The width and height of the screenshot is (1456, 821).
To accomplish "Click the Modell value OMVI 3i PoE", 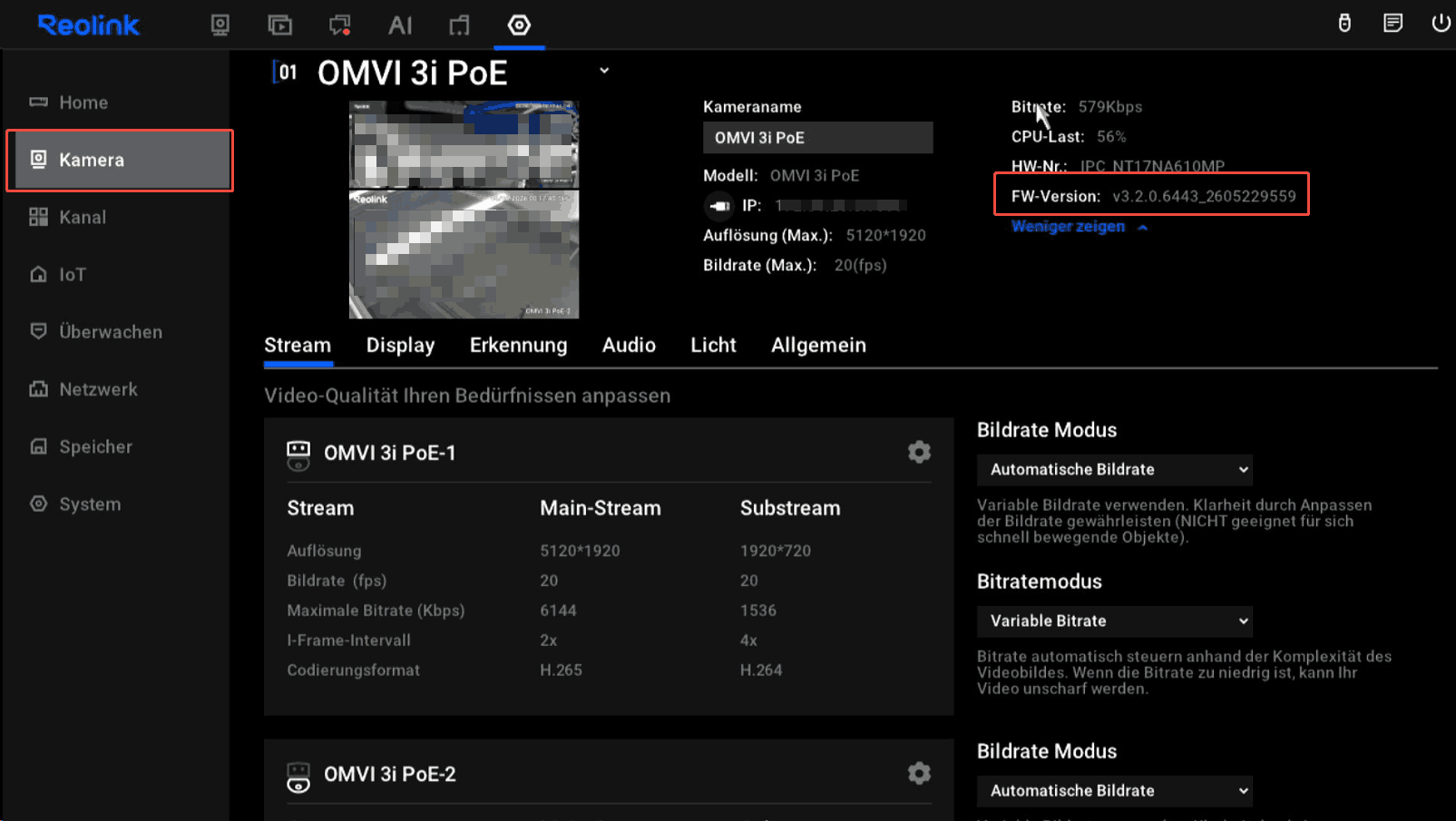I will 814,176.
